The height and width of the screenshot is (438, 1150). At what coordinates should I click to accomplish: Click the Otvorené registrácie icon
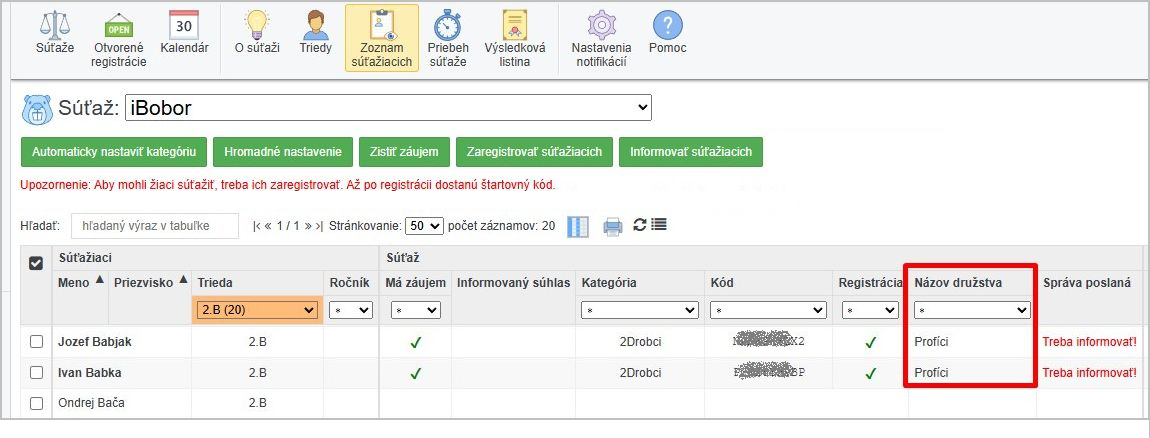[x=118, y=26]
